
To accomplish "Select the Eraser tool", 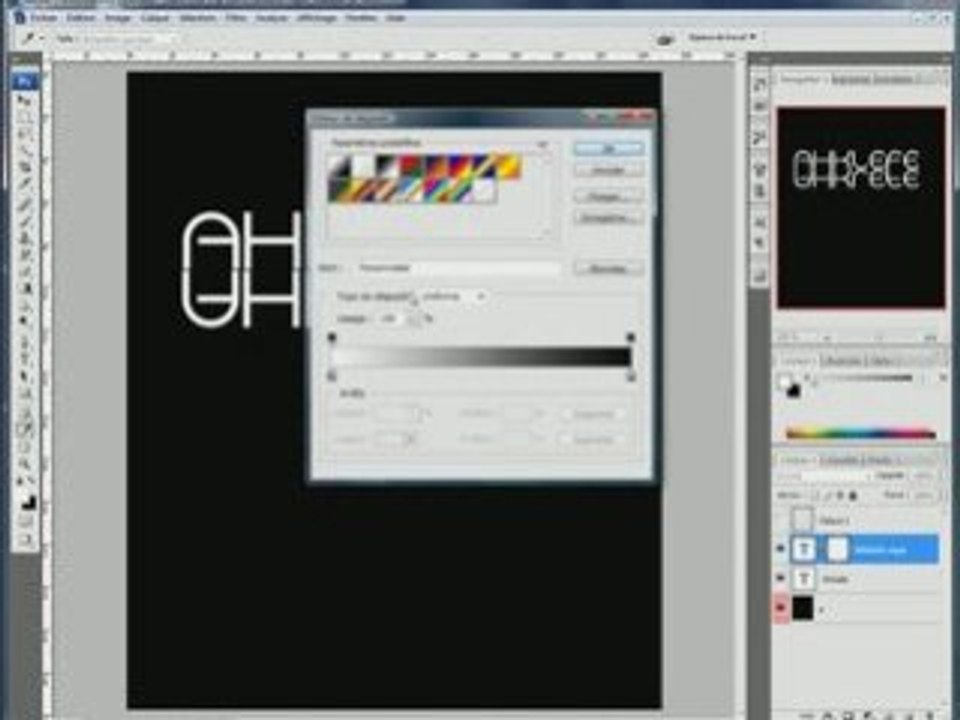I will coord(26,270).
